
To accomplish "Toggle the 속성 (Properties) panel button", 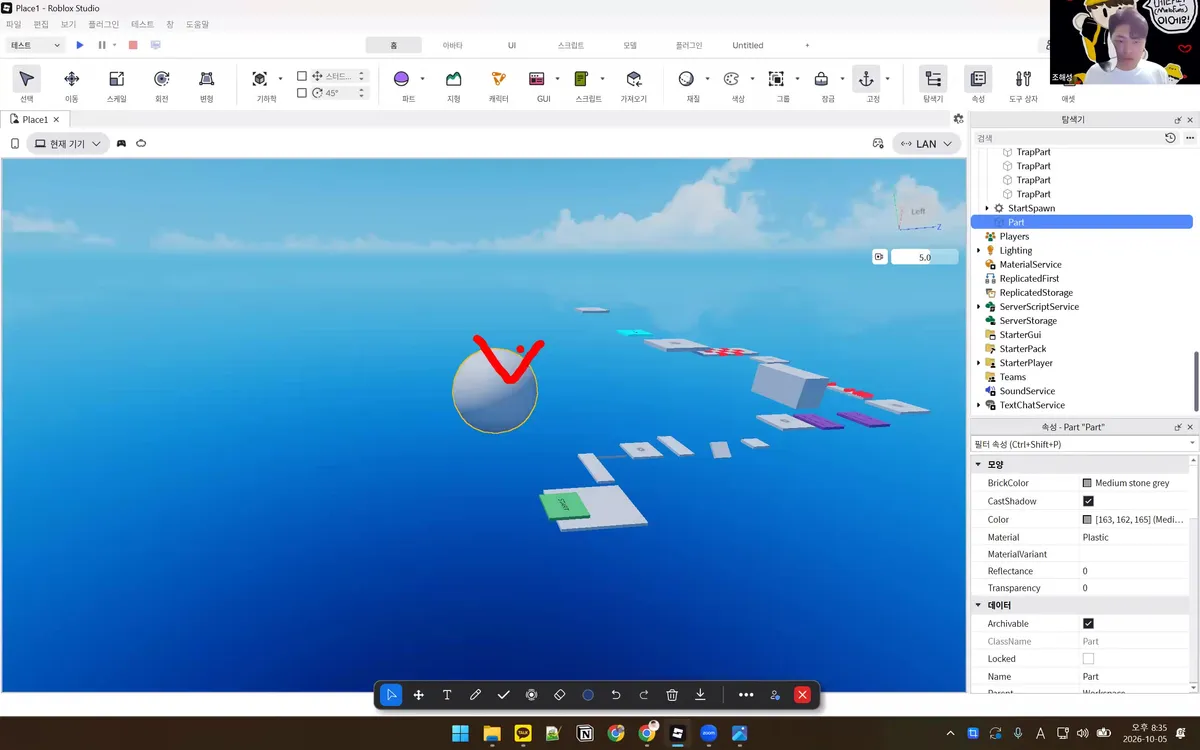I will (978, 79).
